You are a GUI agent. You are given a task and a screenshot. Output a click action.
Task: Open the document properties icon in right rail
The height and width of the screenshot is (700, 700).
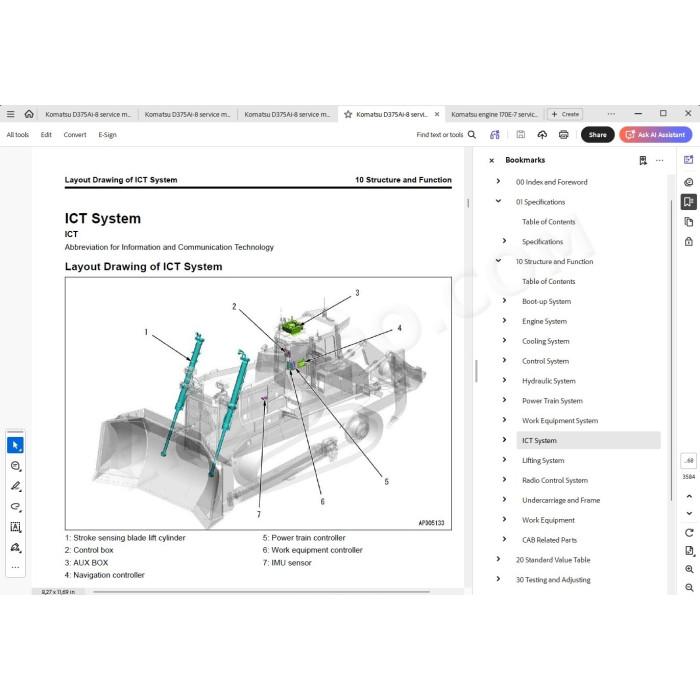click(689, 551)
